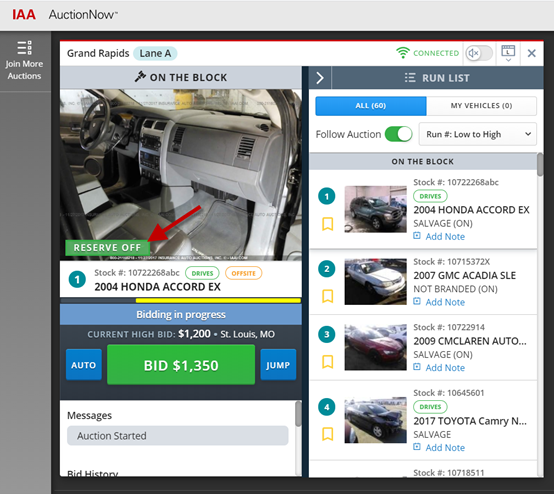Screen dimensions: 554x494
Task: Click the JUMP bid button
Action: (278, 365)
